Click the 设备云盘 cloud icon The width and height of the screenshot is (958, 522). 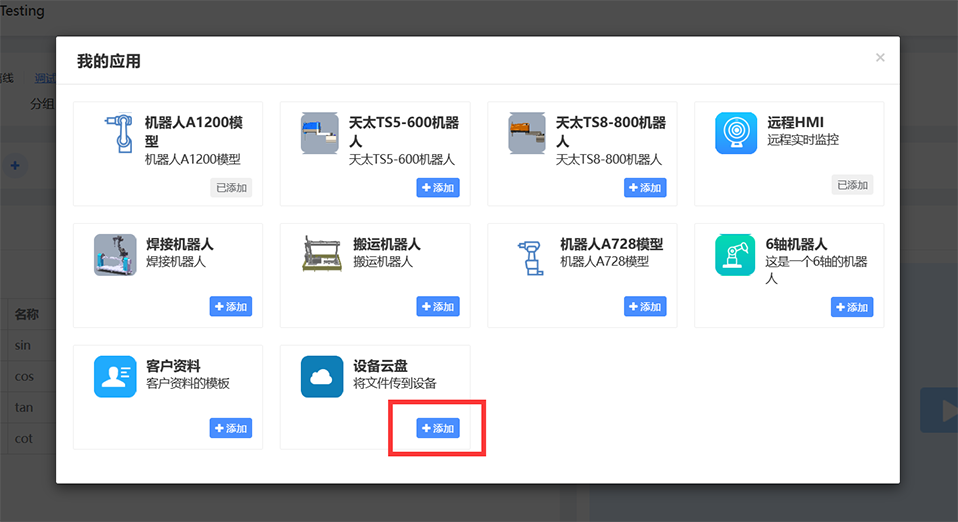pos(322,377)
